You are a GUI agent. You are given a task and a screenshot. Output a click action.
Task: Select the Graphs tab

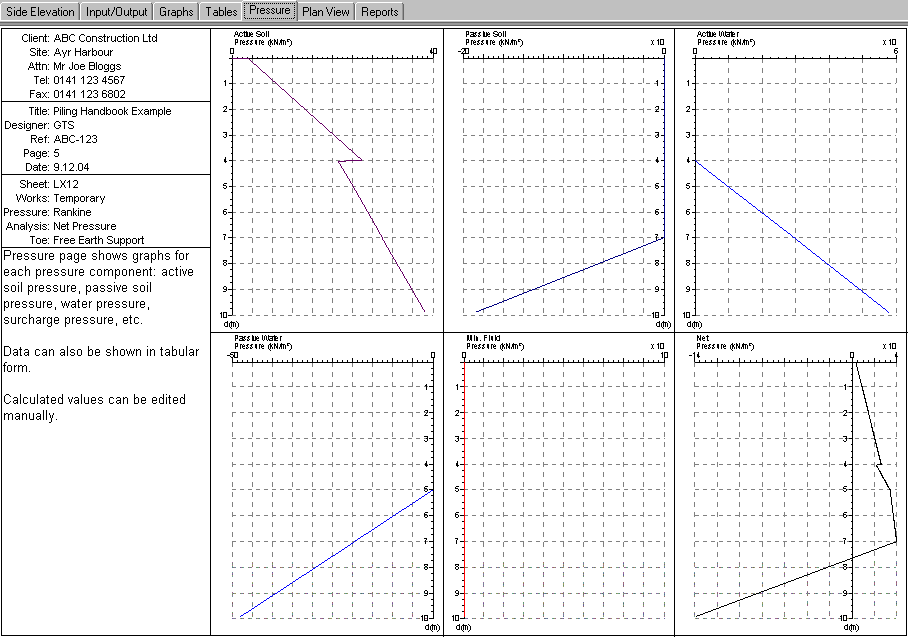[x=176, y=12]
